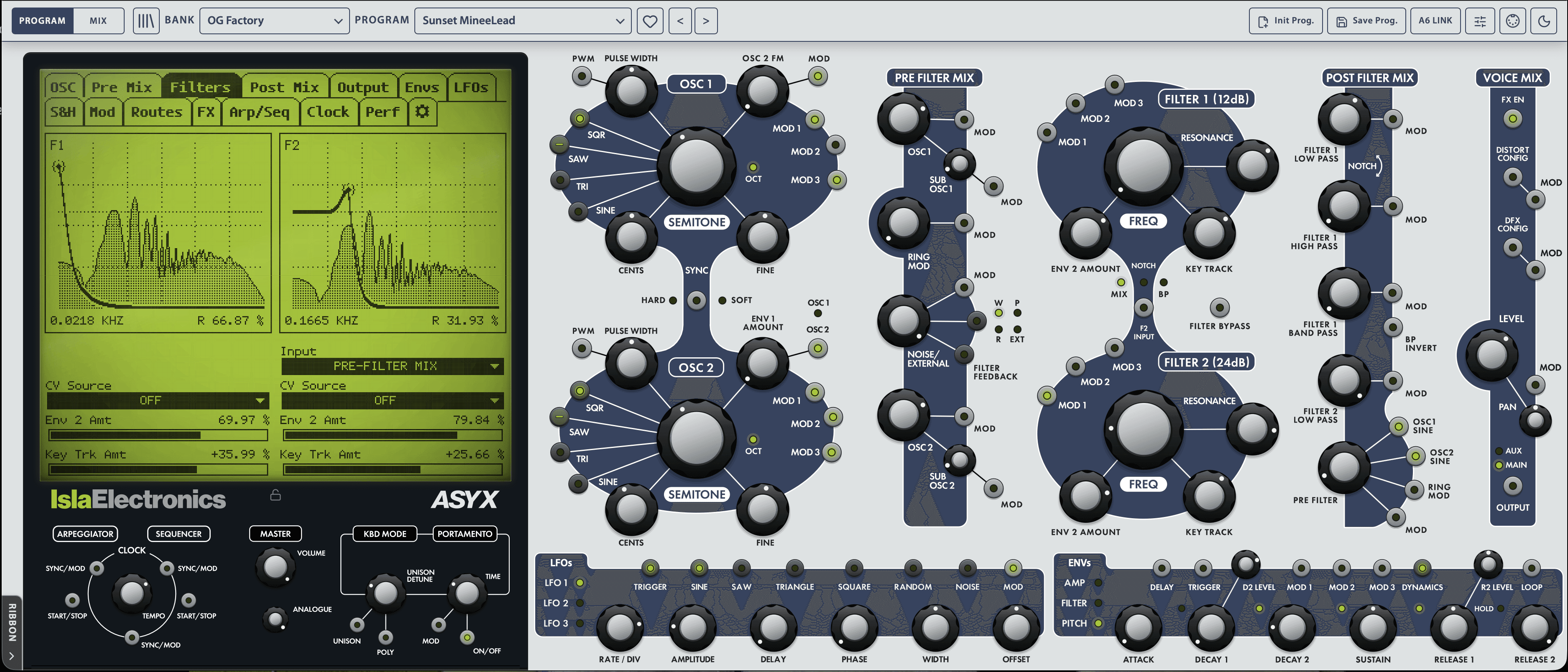
Task: Toggle the OSC 1 OCT button
Action: [x=753, y=167]
